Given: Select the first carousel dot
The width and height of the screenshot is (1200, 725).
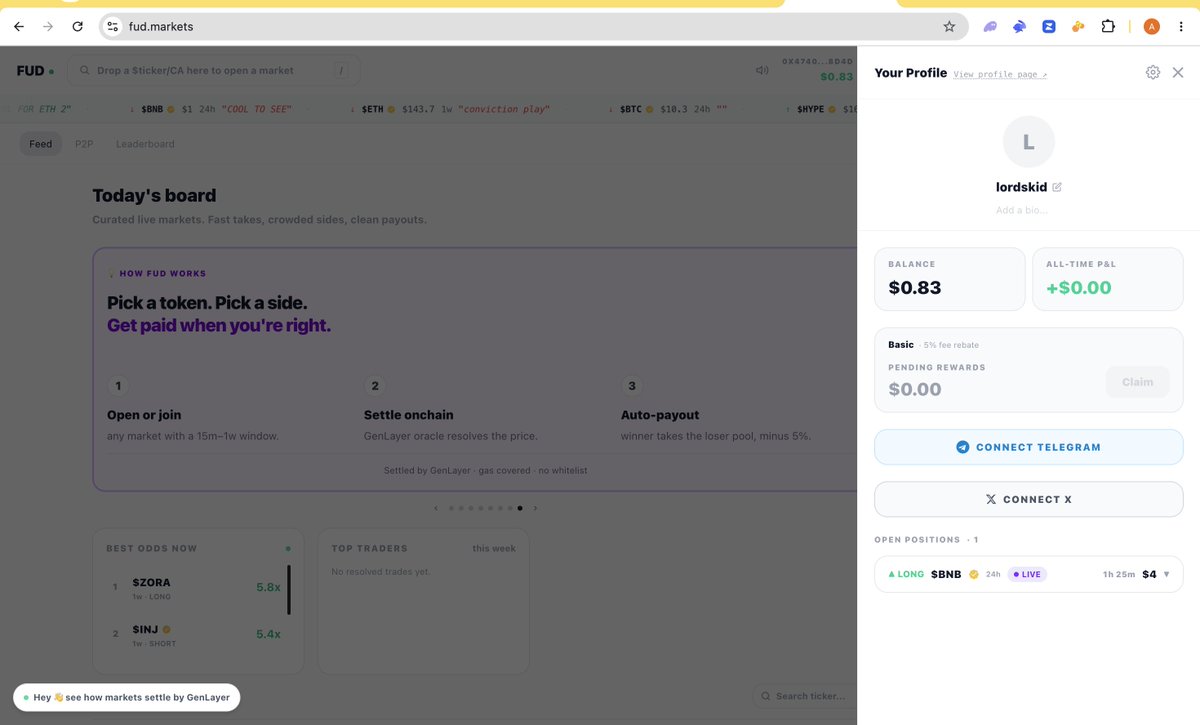Looking at the screenshot, I should [451, 508].
